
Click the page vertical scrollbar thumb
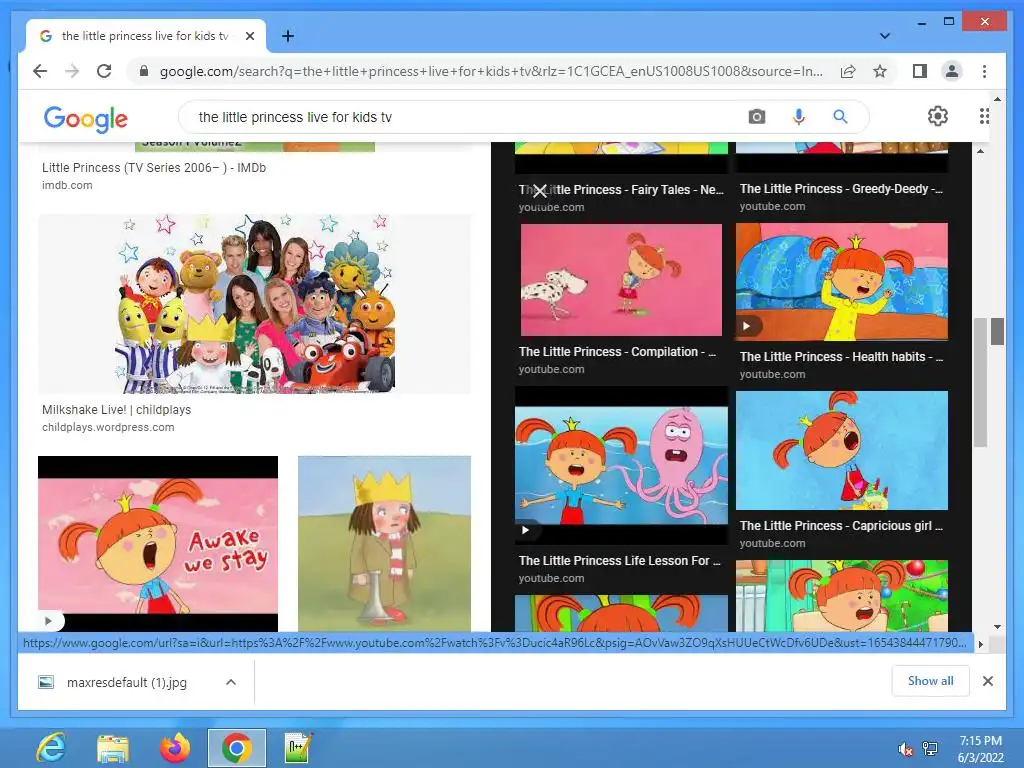997,332
